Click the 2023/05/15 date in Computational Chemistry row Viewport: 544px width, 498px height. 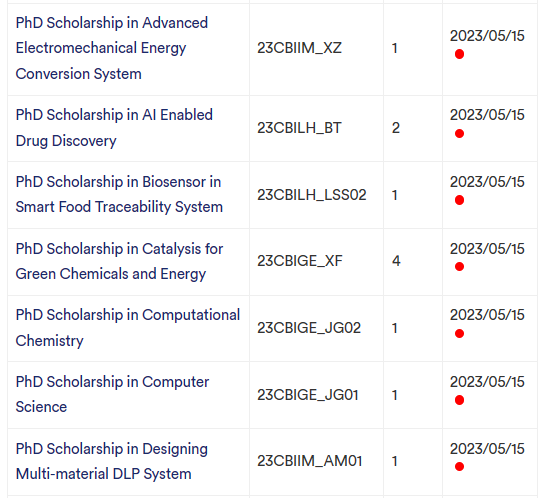pos(487,315)
